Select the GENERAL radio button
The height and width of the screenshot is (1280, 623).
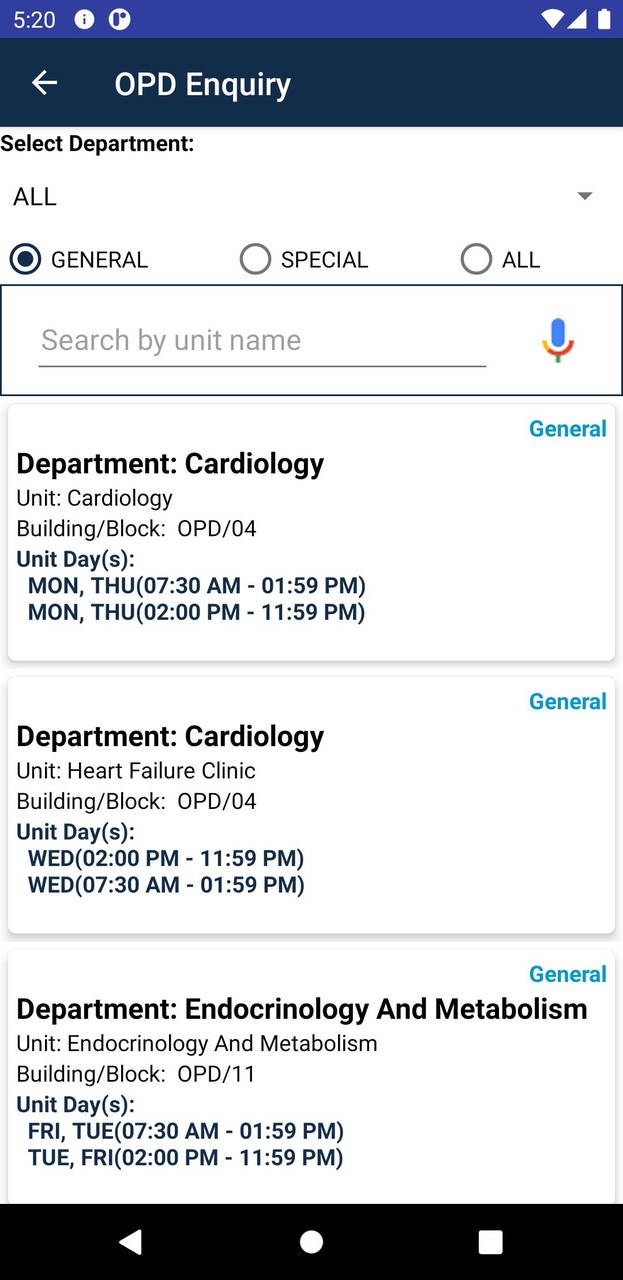point(24,259)
